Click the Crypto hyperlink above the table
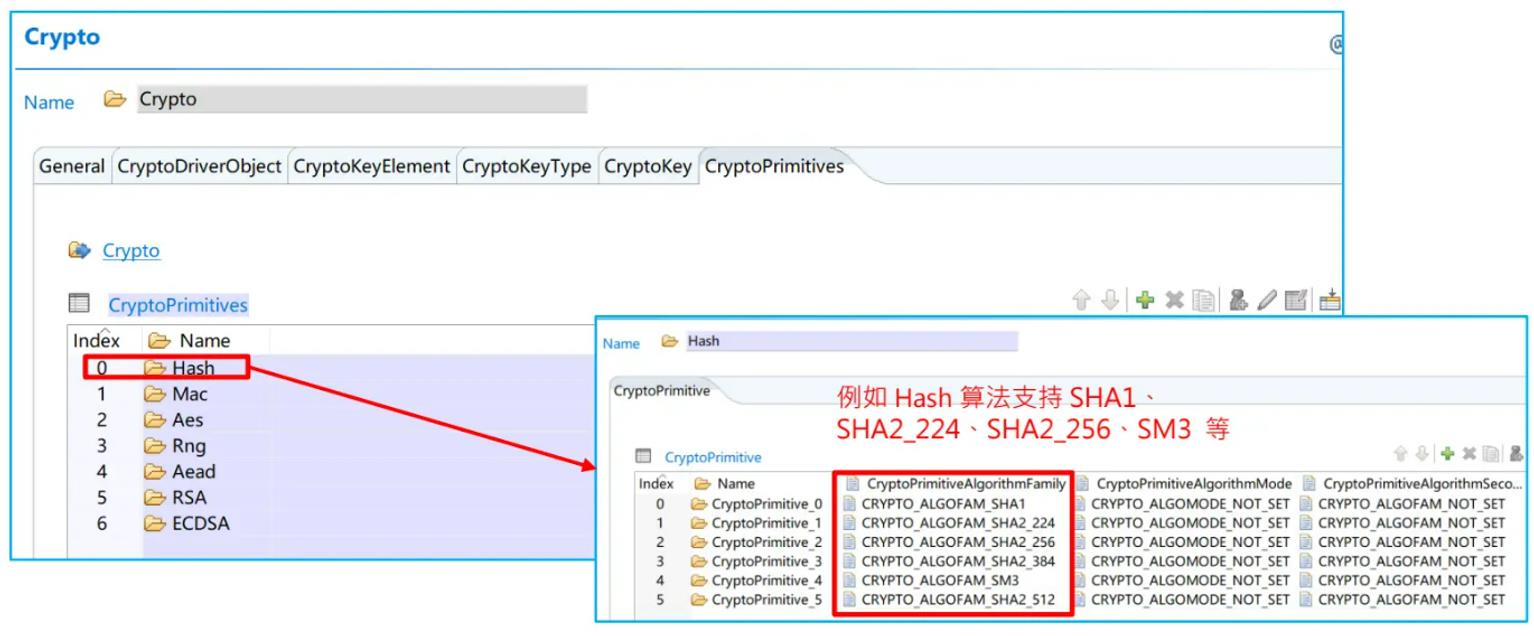1534x636 pixels. tap(131, 251)
